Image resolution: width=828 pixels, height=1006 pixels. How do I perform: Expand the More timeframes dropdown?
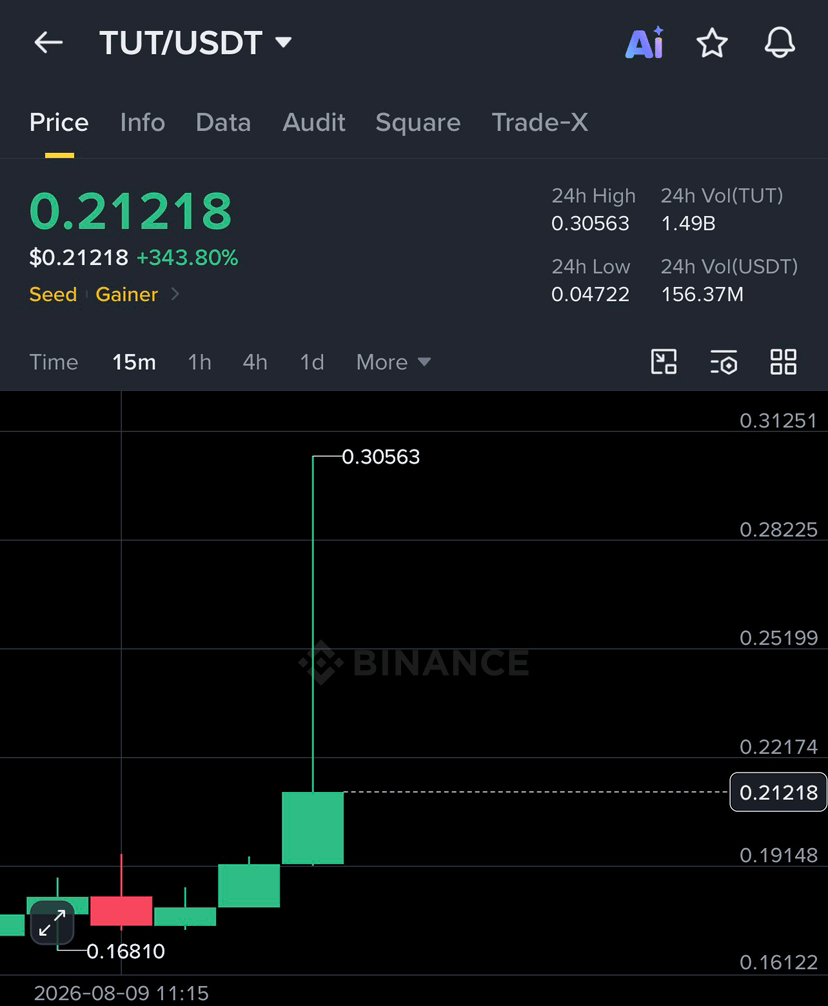pyautogui.click(x=393, y=362)
